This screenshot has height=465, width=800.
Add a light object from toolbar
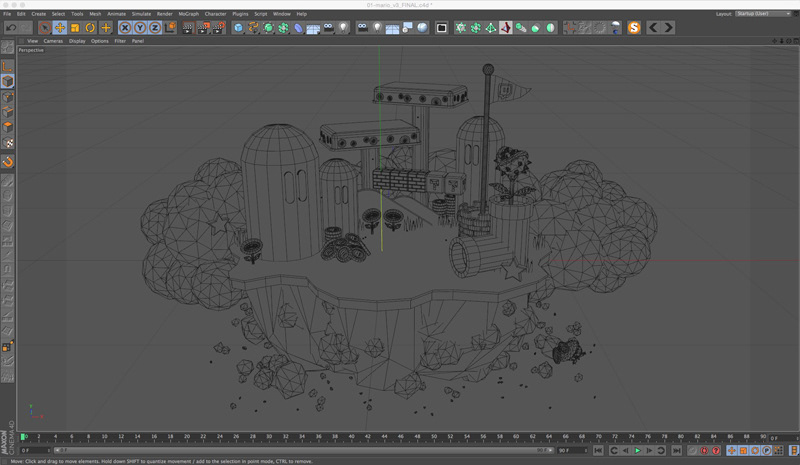pyautogui.click(x=343, y=28)
